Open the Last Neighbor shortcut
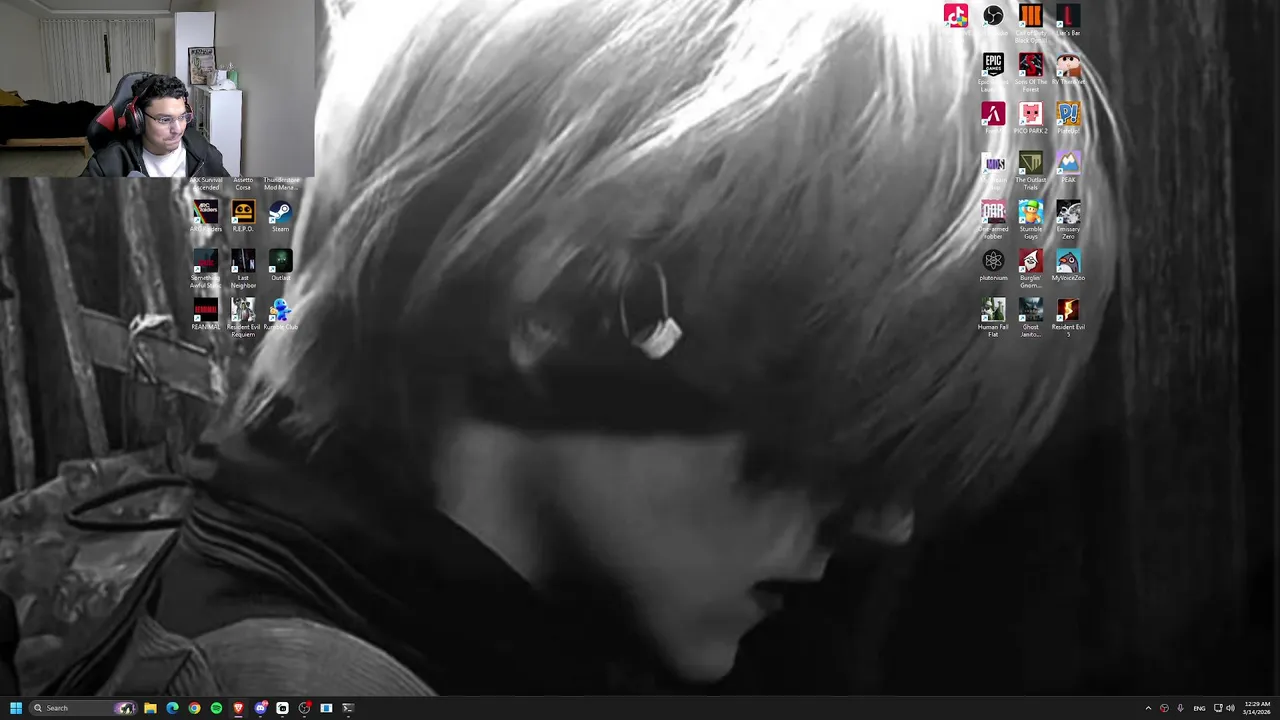The image size is (1280, 720). [243, 269]
